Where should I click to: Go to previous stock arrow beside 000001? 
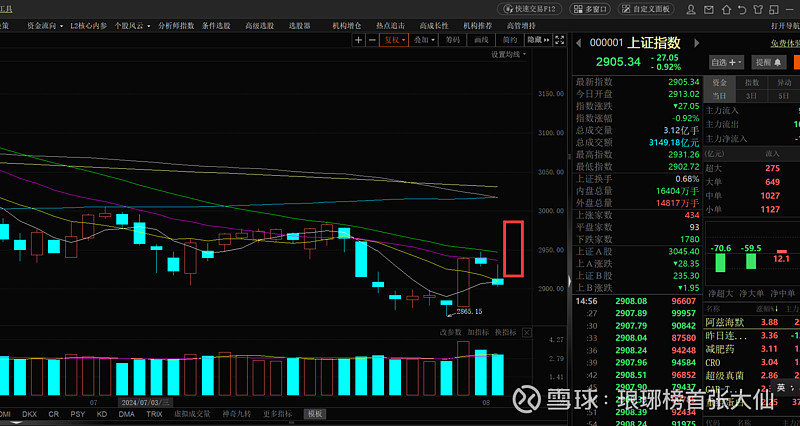tap(579, 43)
